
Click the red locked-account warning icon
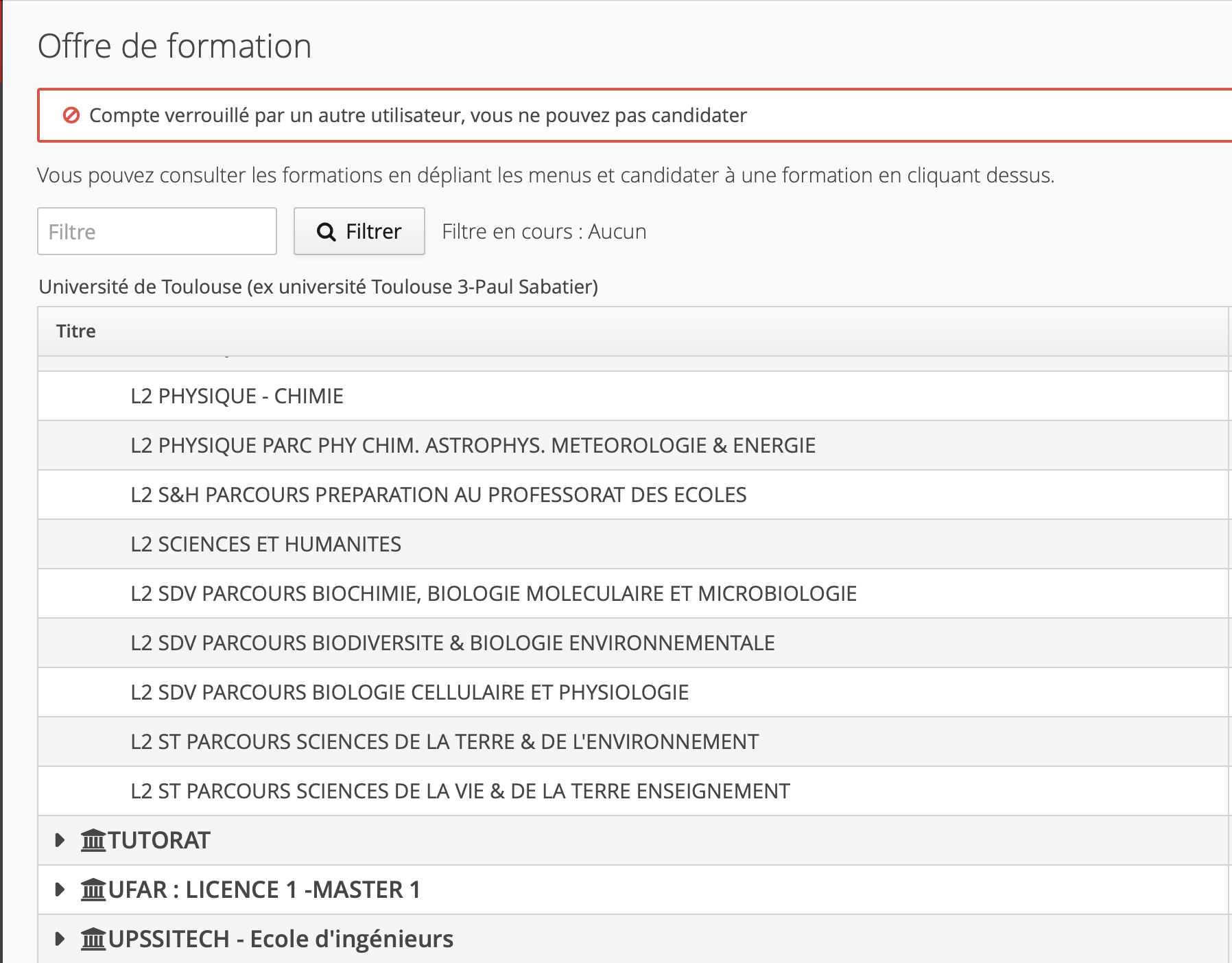(x=71, y=115)
